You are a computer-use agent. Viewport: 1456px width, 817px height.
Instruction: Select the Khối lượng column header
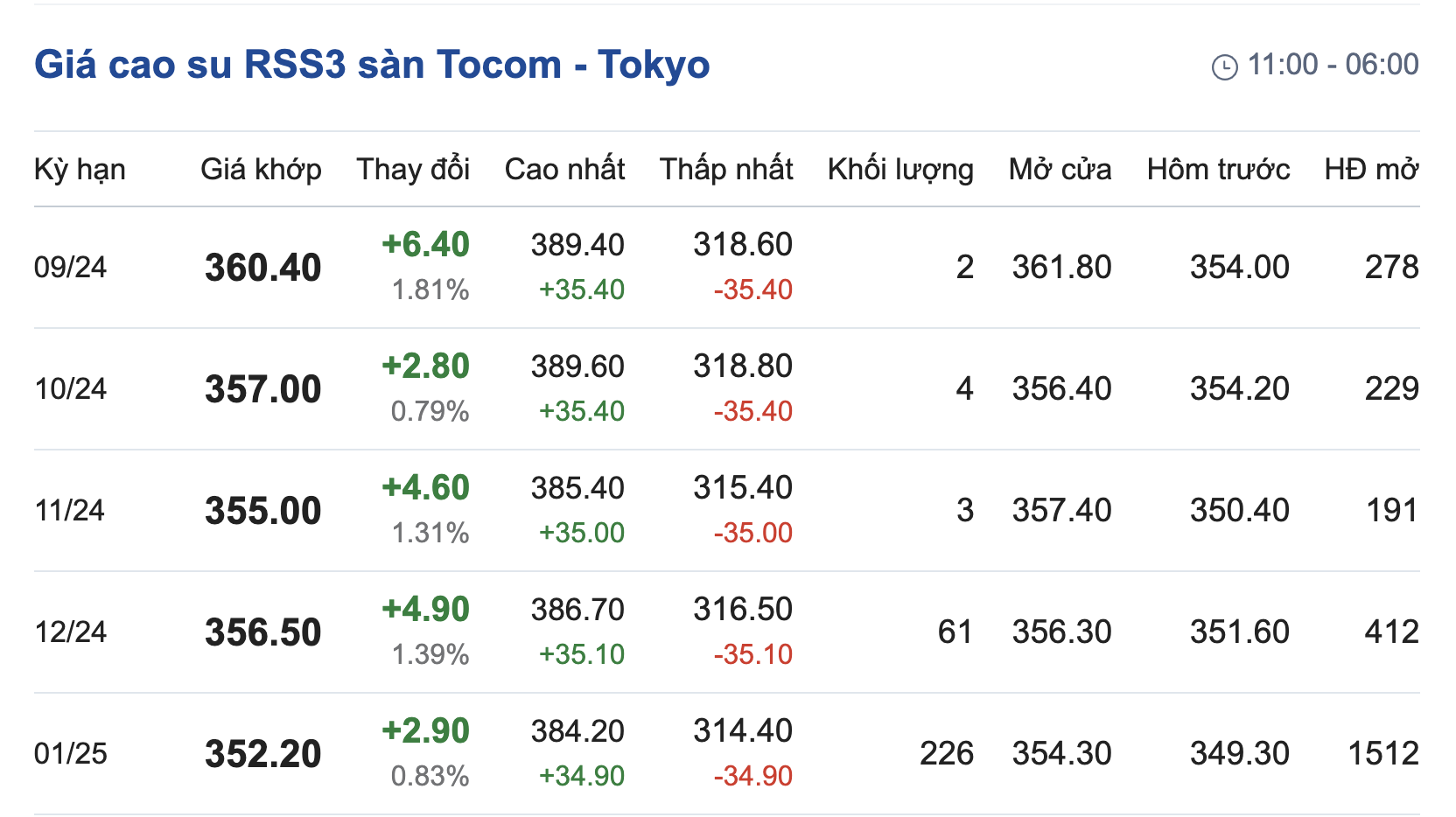[900, 169]
